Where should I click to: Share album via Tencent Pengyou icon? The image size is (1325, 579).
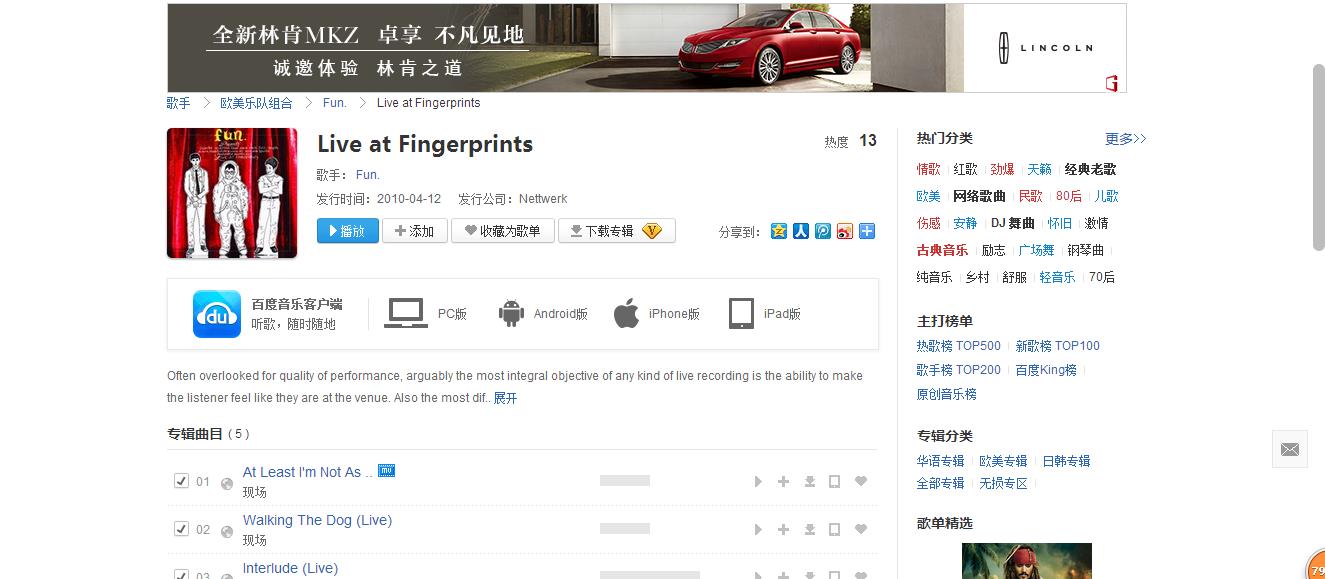click(823, 231)
